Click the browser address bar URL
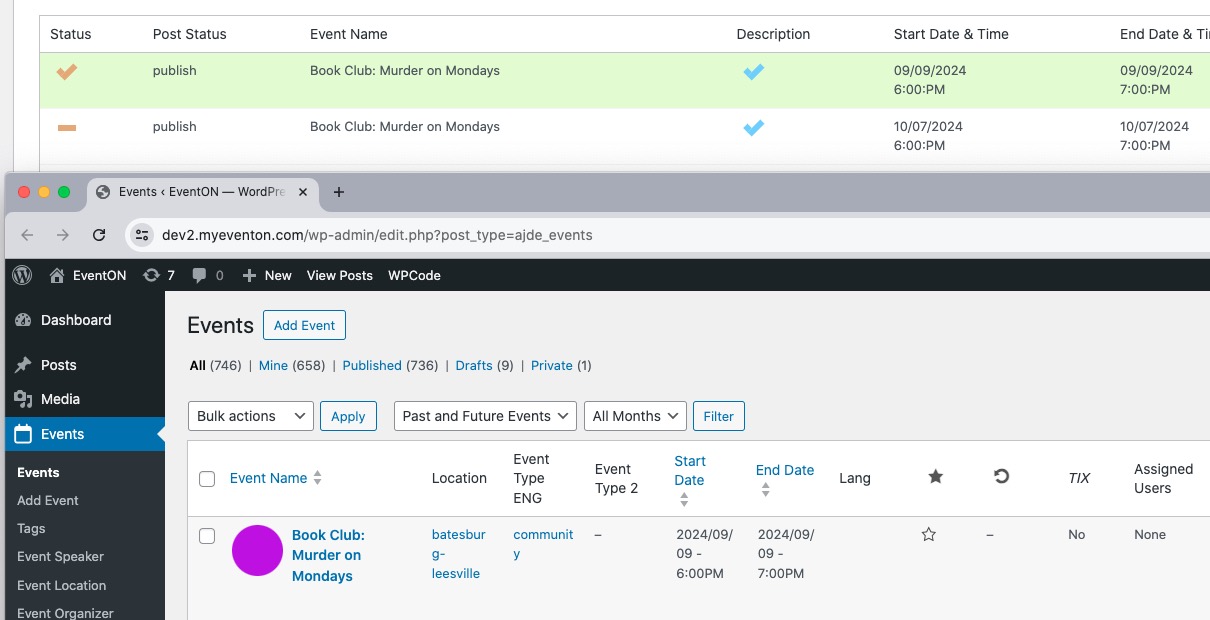1210x620 pixels. click(377, 235)
